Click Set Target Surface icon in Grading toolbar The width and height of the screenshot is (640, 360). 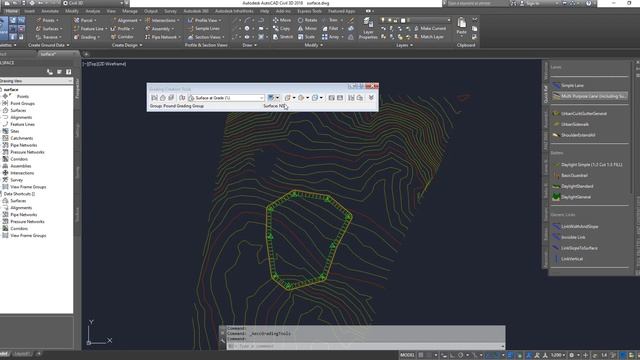point(162,98)
